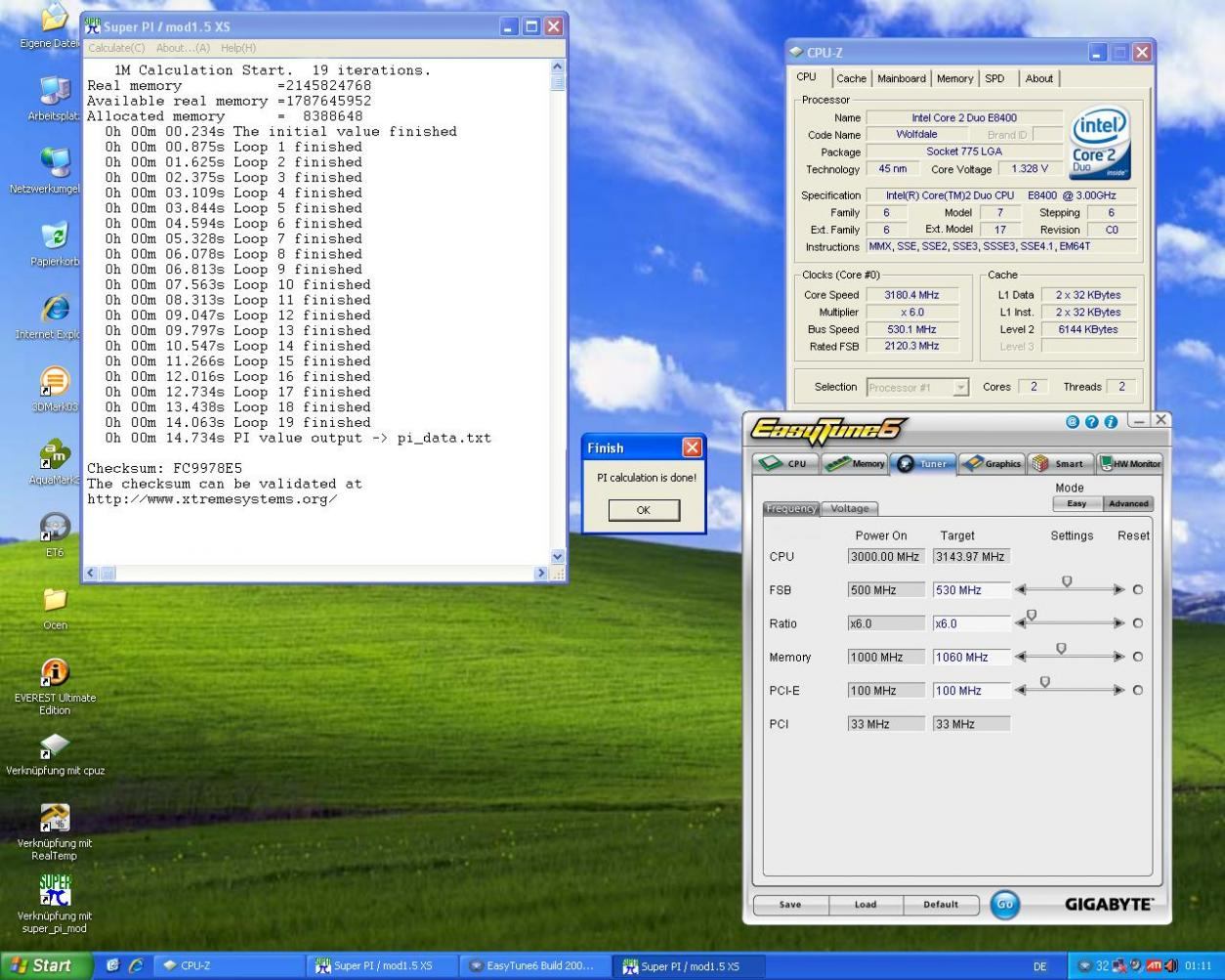Open the Smart tab in EasyTune6
This screenshot has width=1225, height=980.
(1059, 463)
